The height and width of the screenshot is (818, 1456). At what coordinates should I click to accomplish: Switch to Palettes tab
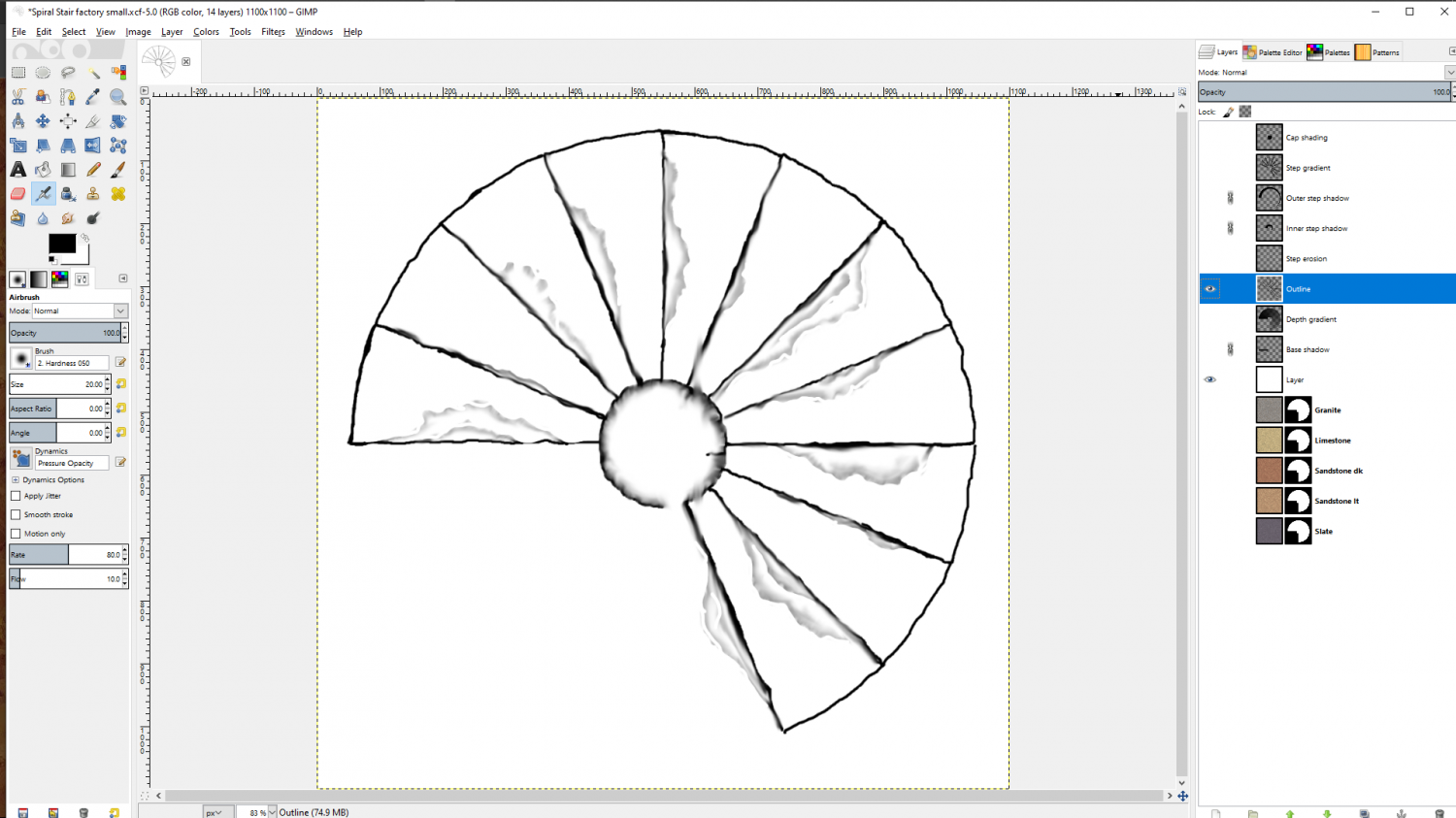[1329, 52]
